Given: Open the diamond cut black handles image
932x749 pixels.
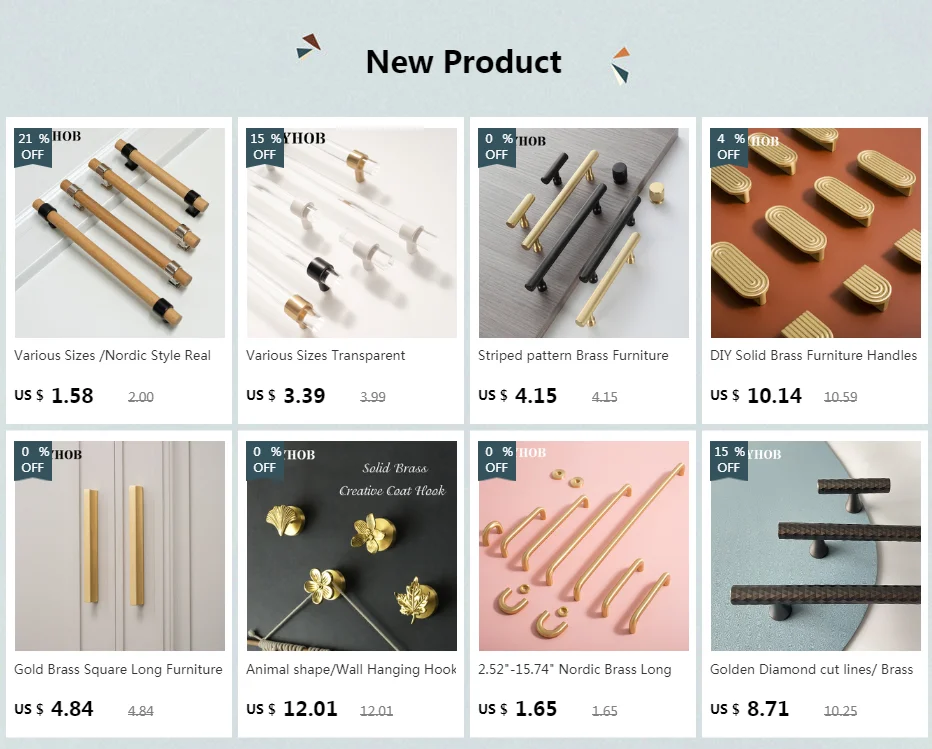Looking at the screenshot, I should (x=816, y=546).
